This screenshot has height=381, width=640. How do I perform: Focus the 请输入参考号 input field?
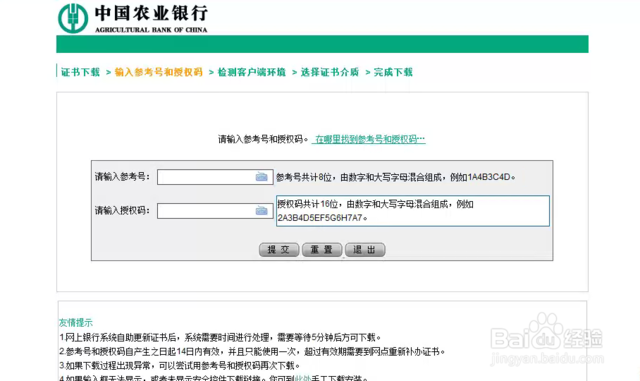(x=215, y=177)
